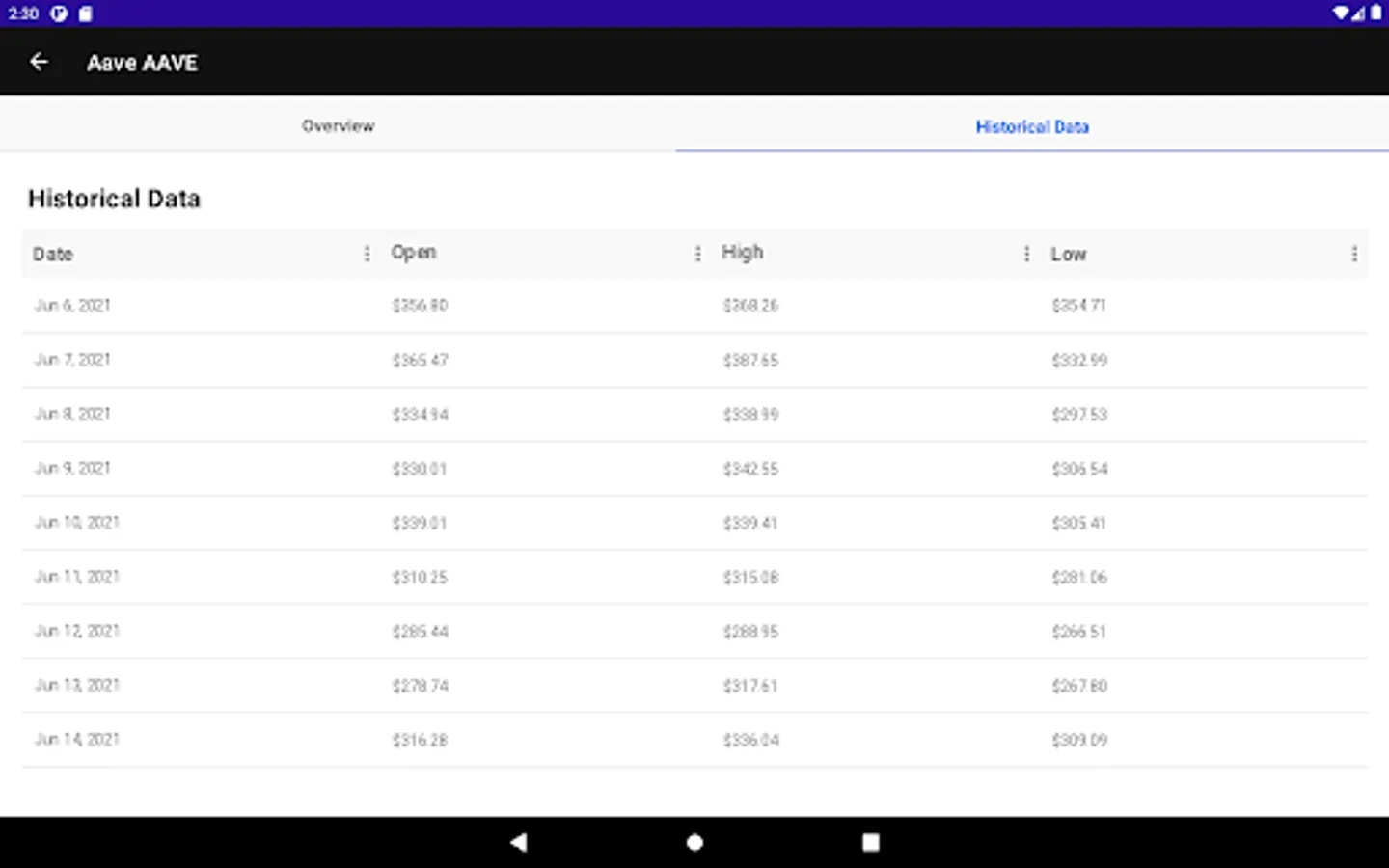
Task: Sort by the High column header
Action: [x=743, y=252]
